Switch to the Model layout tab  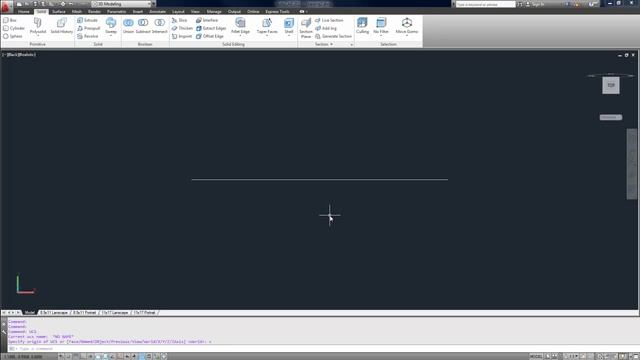[29, 313]
